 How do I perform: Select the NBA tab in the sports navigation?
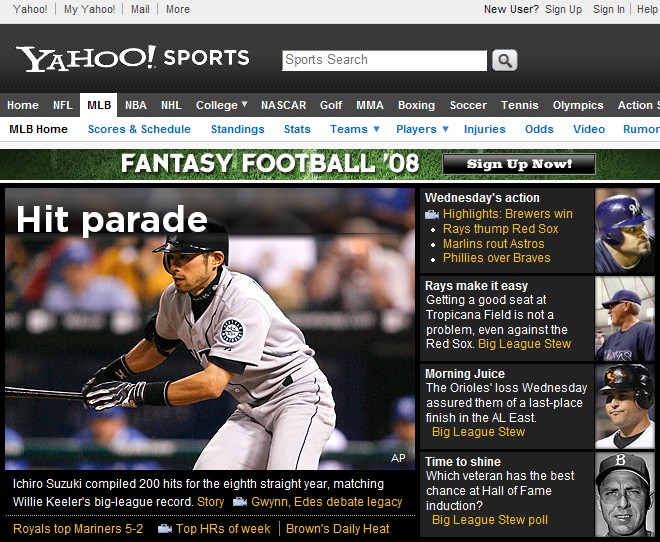point(135,105)
